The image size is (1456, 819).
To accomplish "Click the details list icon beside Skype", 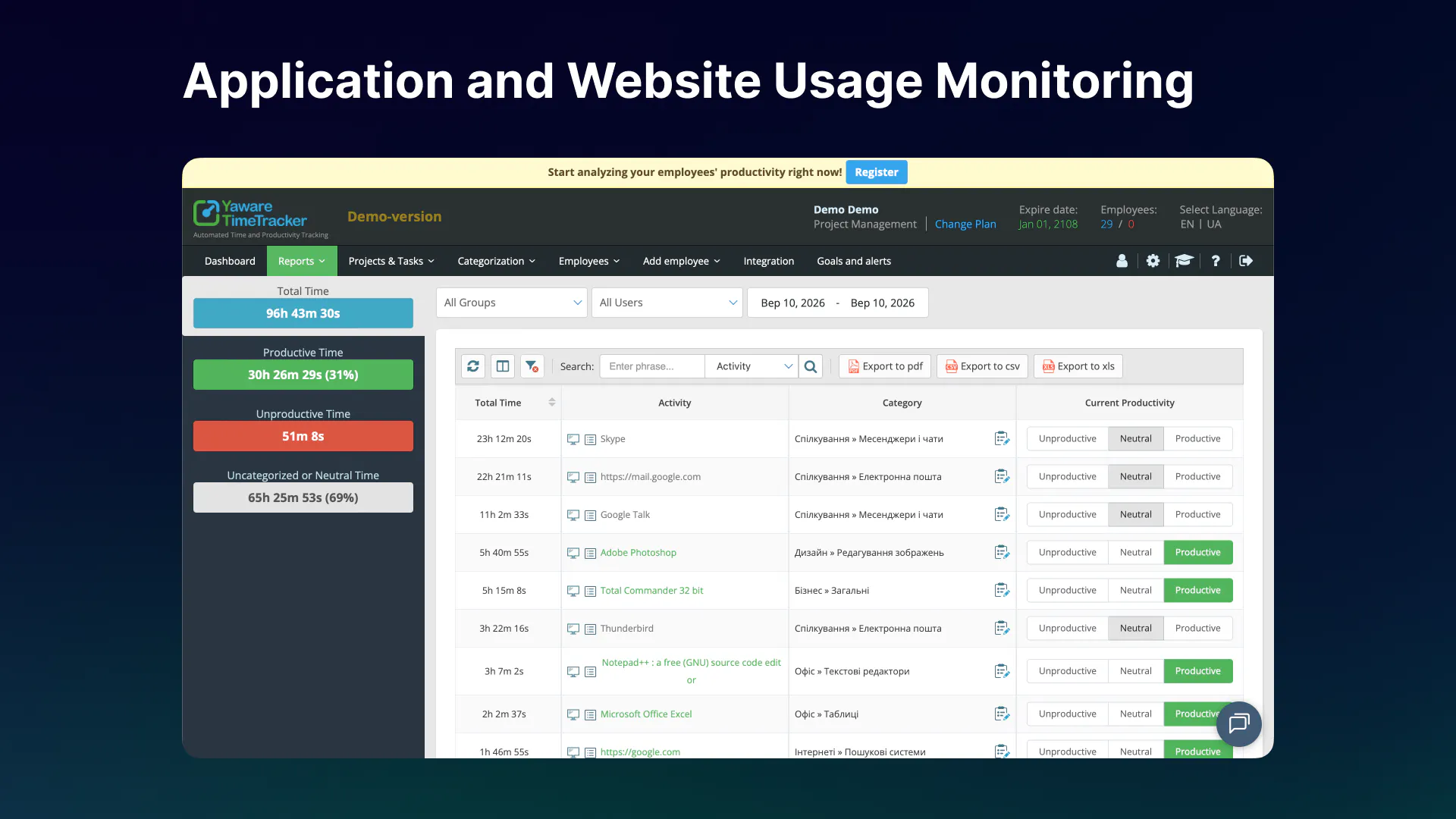I will click(590, 439).
